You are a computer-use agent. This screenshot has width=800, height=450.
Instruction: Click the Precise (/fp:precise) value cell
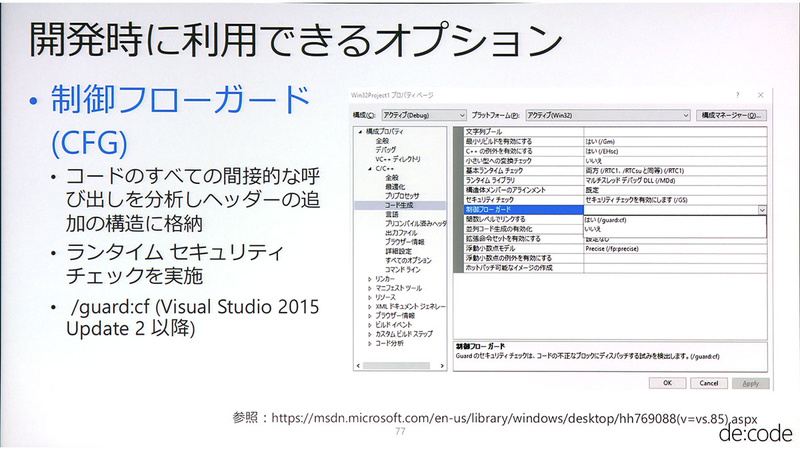point(675,248)
